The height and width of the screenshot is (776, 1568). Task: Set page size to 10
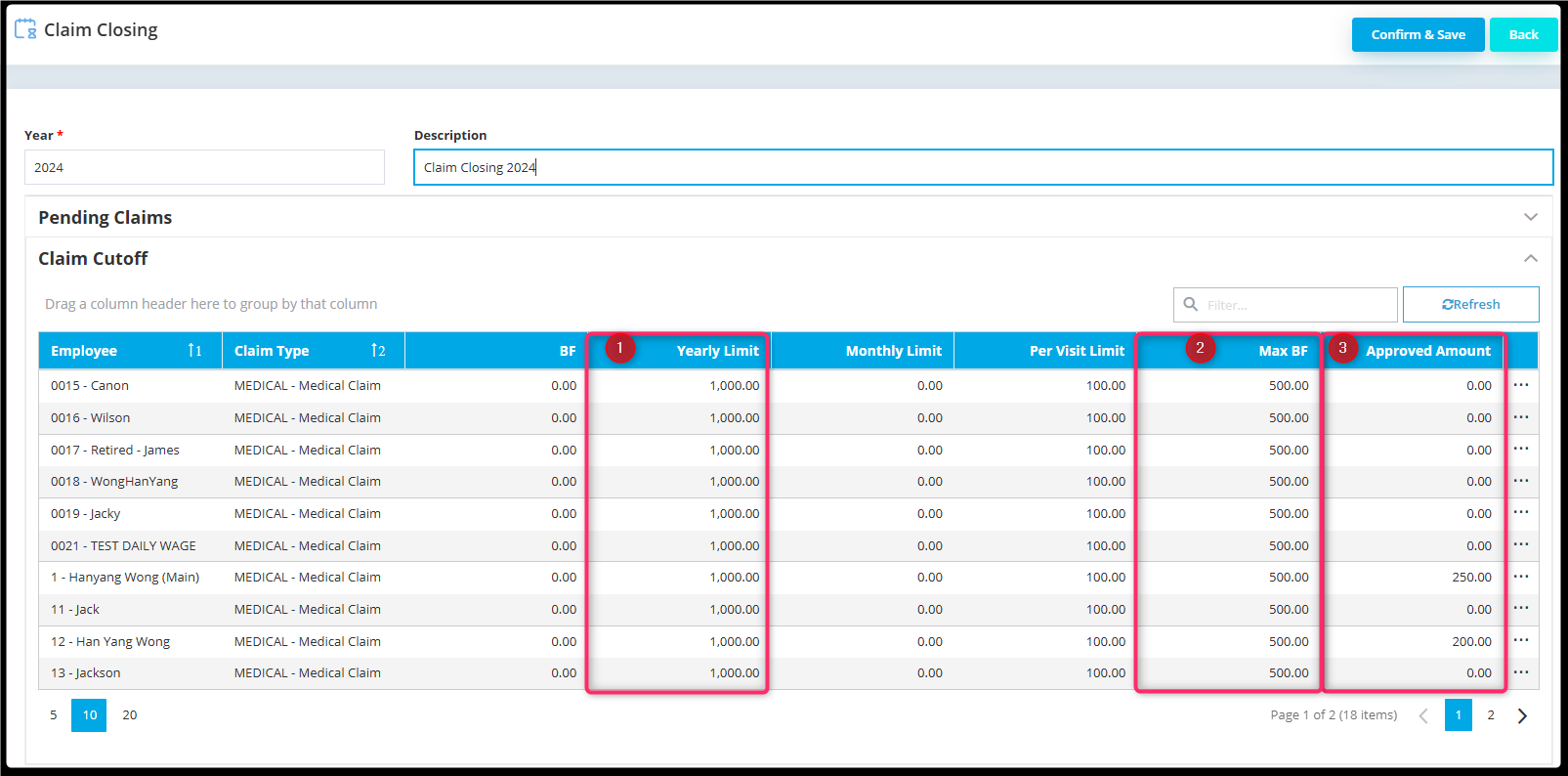pyautogui.click(x=89, y=715)
